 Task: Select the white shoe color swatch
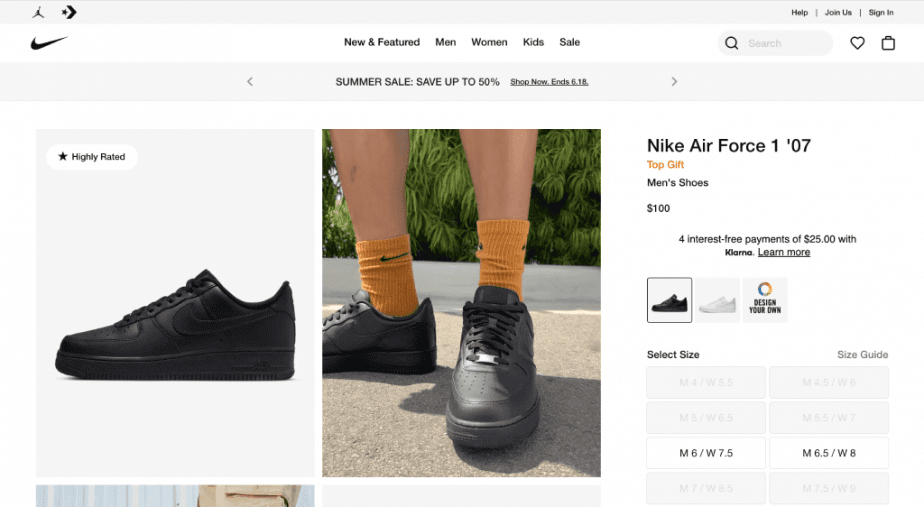tap(717, 300)
